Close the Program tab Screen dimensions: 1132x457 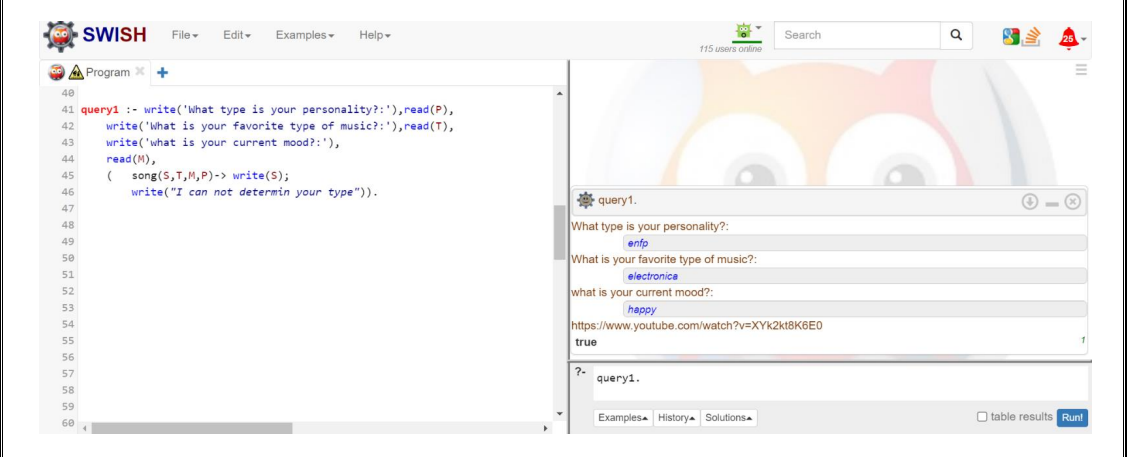click(x=140, y=72)
